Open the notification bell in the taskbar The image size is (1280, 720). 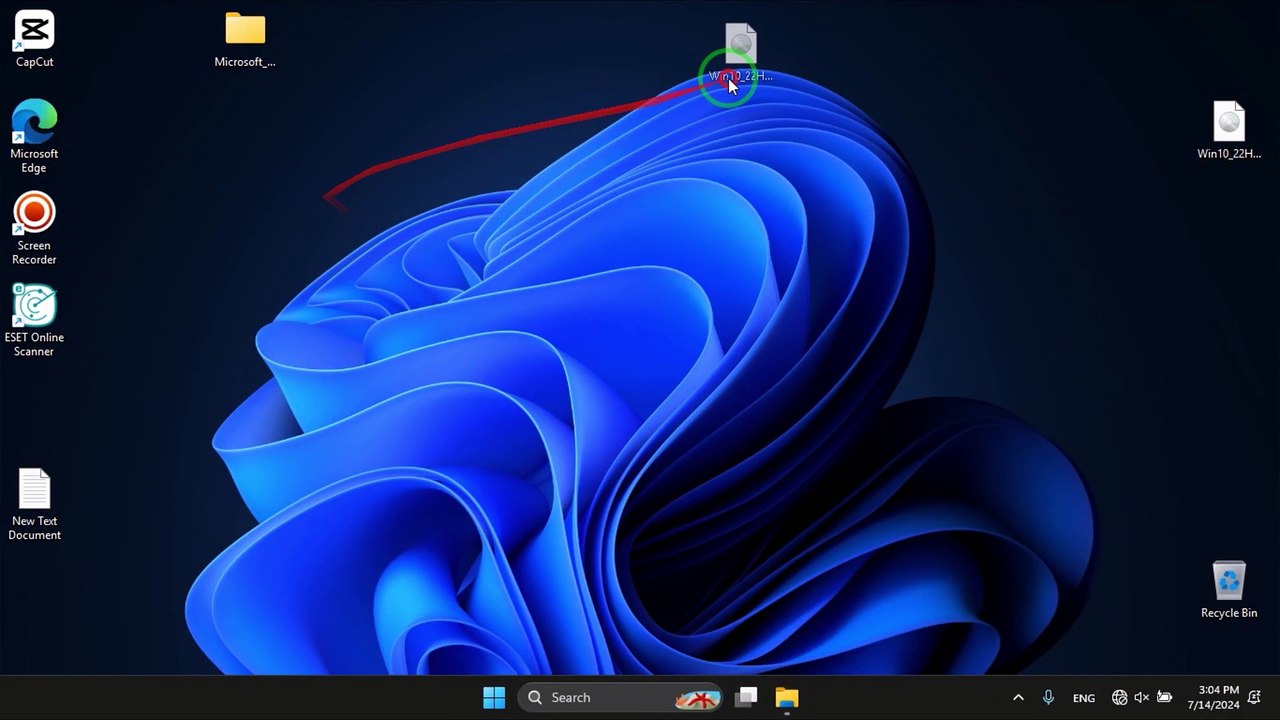(1254, 698)
